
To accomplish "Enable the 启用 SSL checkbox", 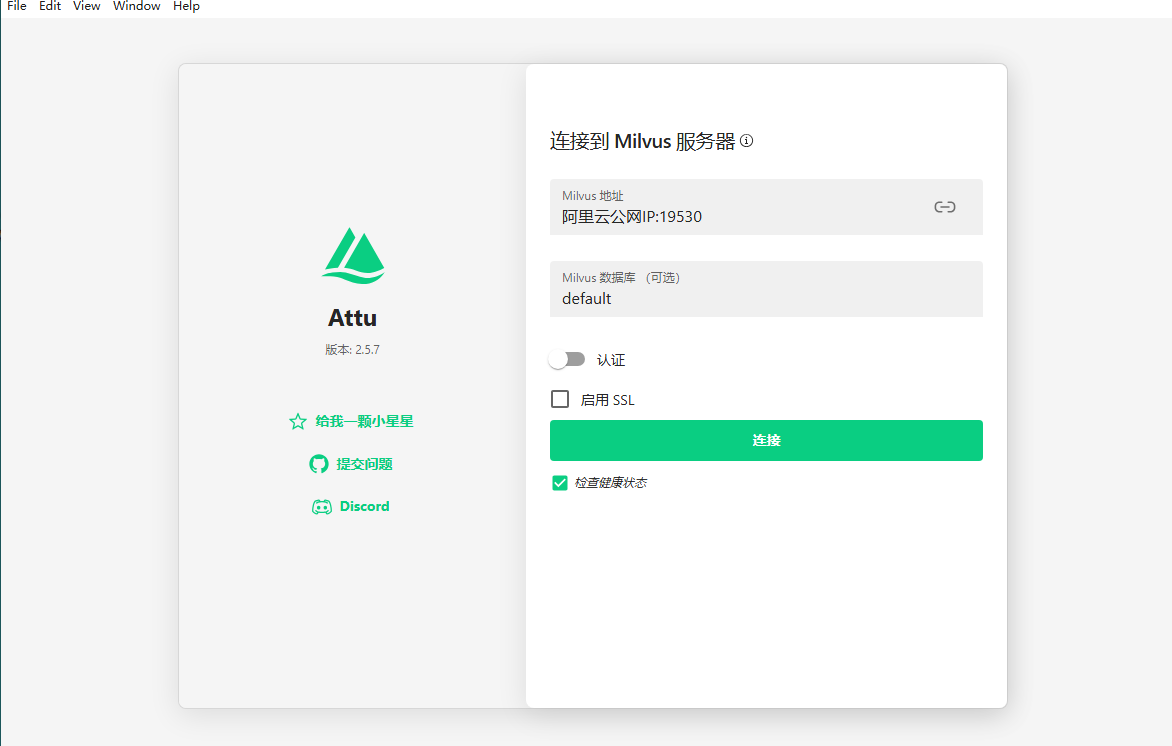I will click(560, 399).
